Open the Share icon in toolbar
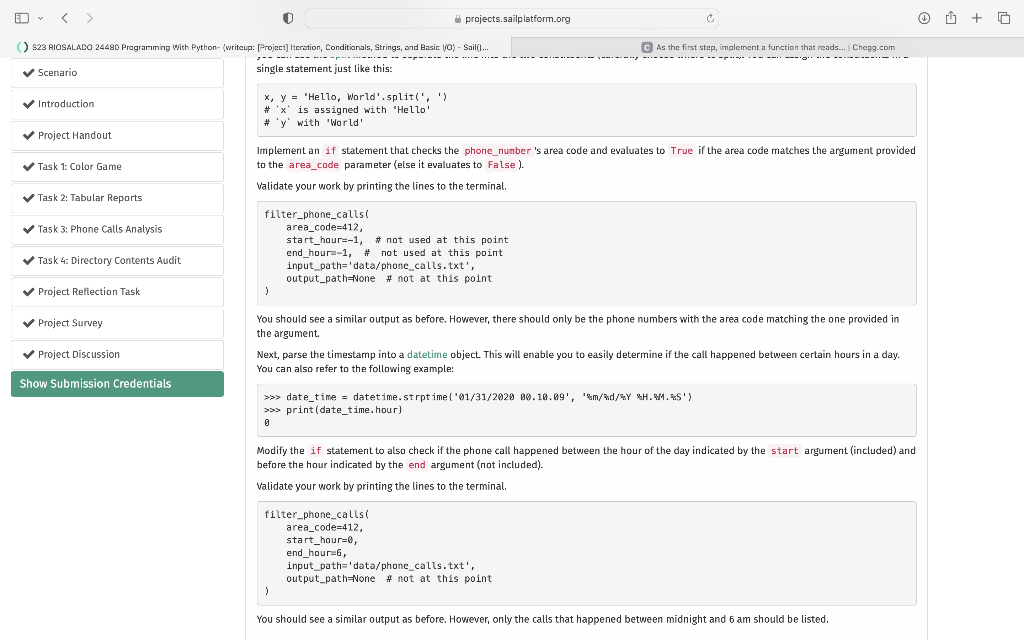 coord(951,18)
